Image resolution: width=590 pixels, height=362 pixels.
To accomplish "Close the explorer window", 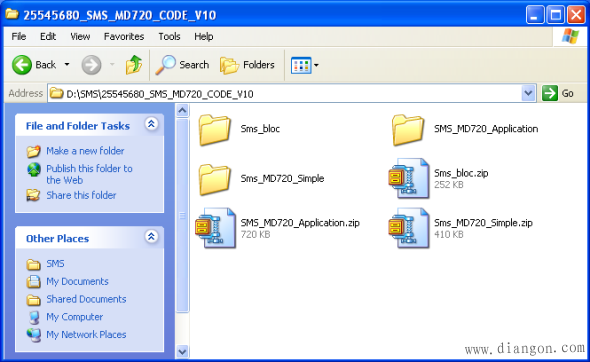I will pos(576,15).
